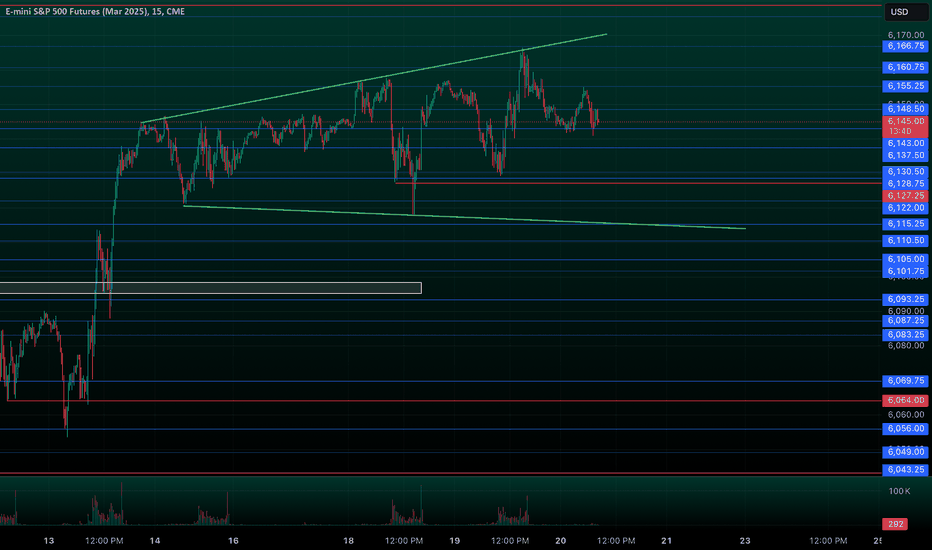Image resolution: width=932 pixels, height=550 pixels.
Task: Click the red 6,145.00 current price label
Action: click(x=905, y=126)
